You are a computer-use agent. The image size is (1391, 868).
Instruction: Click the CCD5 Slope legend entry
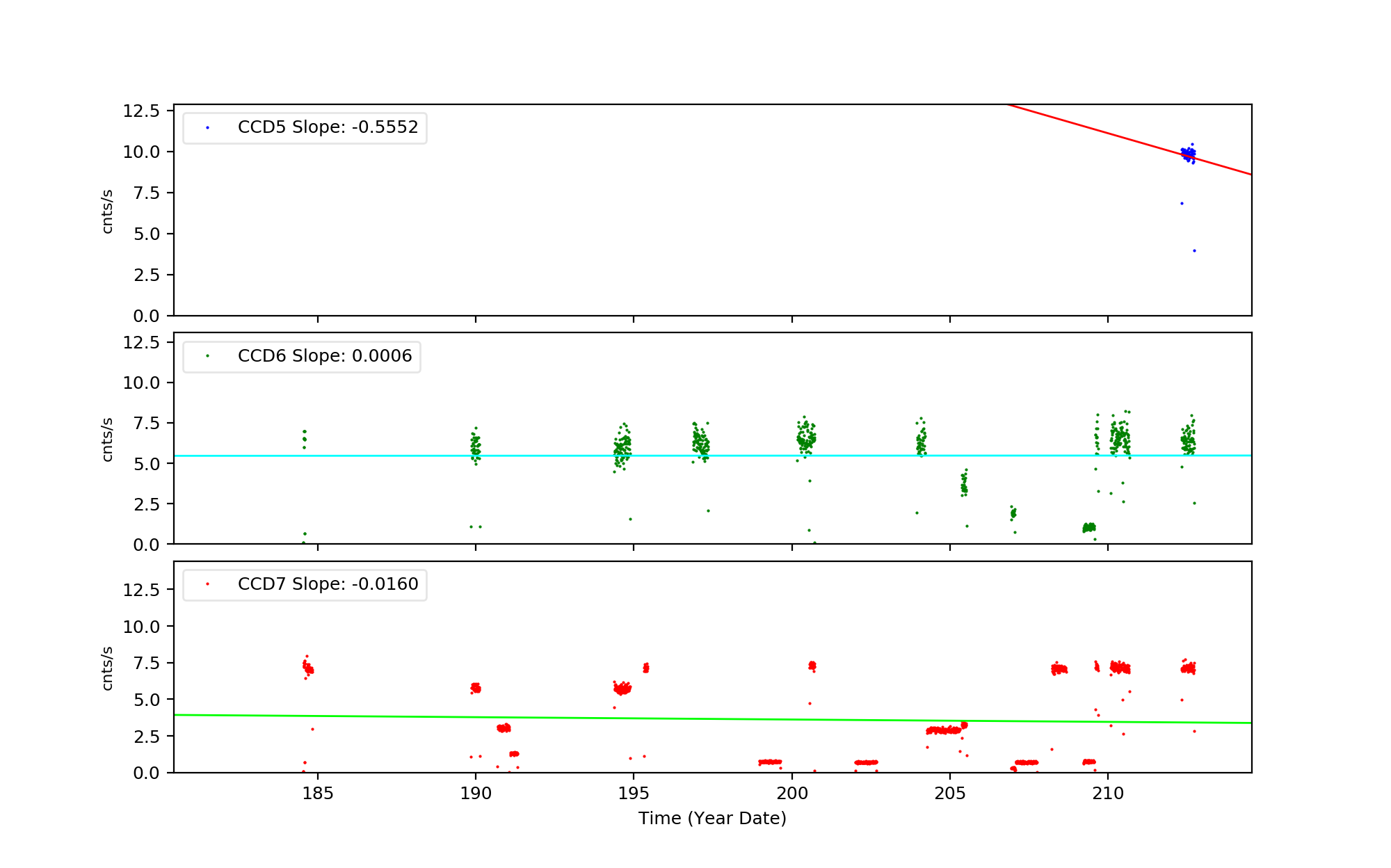[x=328, y=127]
